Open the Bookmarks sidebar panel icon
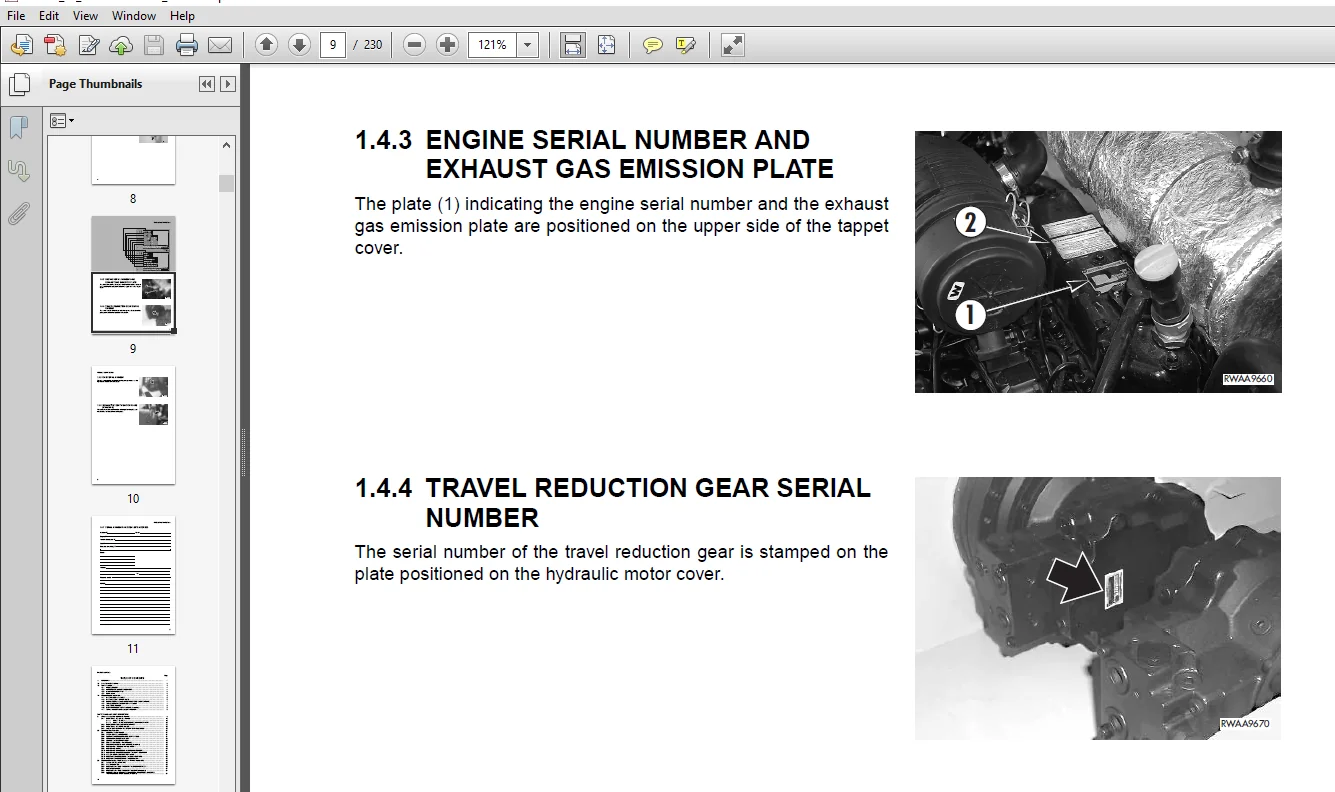 coord(18,127)
